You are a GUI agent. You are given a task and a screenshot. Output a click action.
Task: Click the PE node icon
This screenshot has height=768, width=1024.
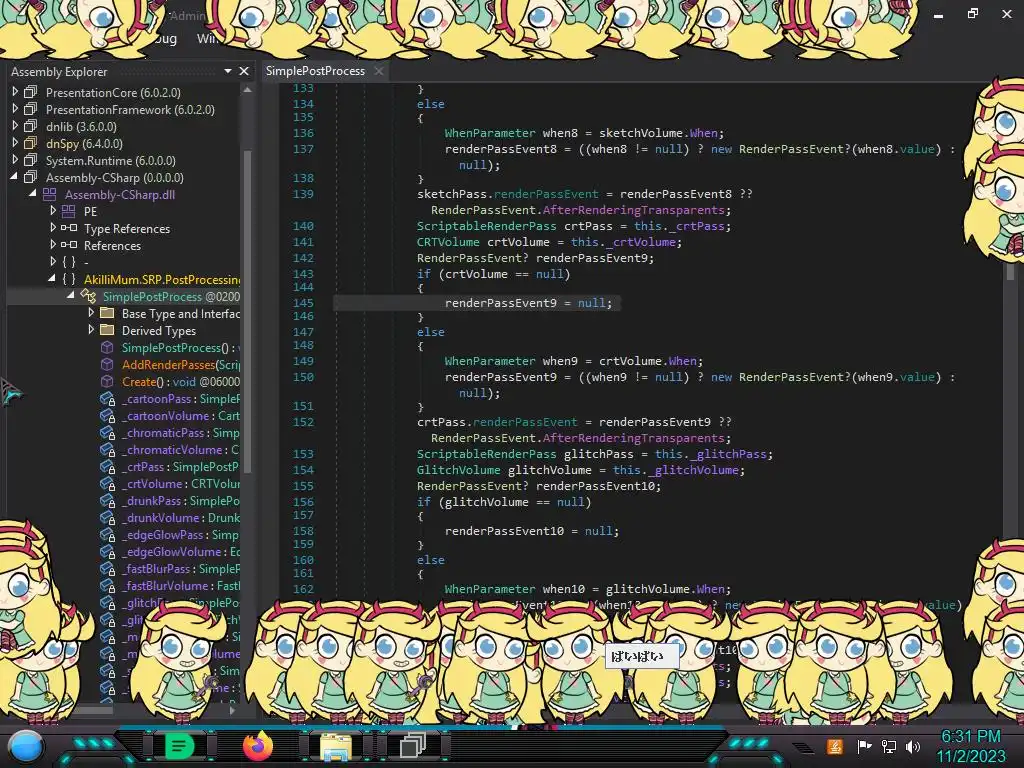point(69,211)
